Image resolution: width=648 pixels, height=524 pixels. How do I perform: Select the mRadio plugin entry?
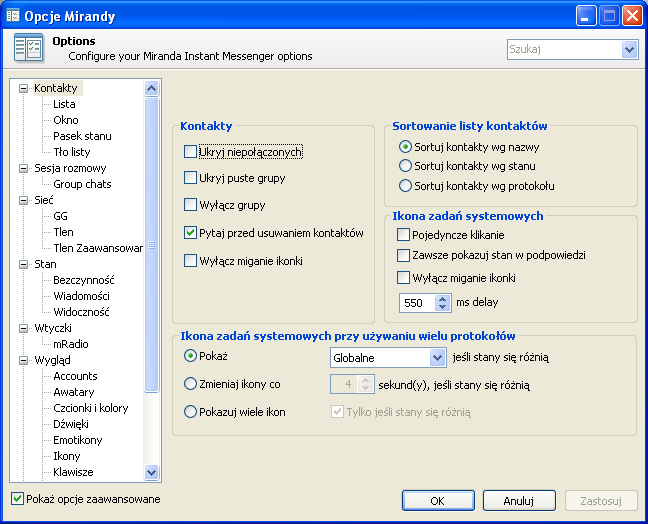click(x=71, y=344)
